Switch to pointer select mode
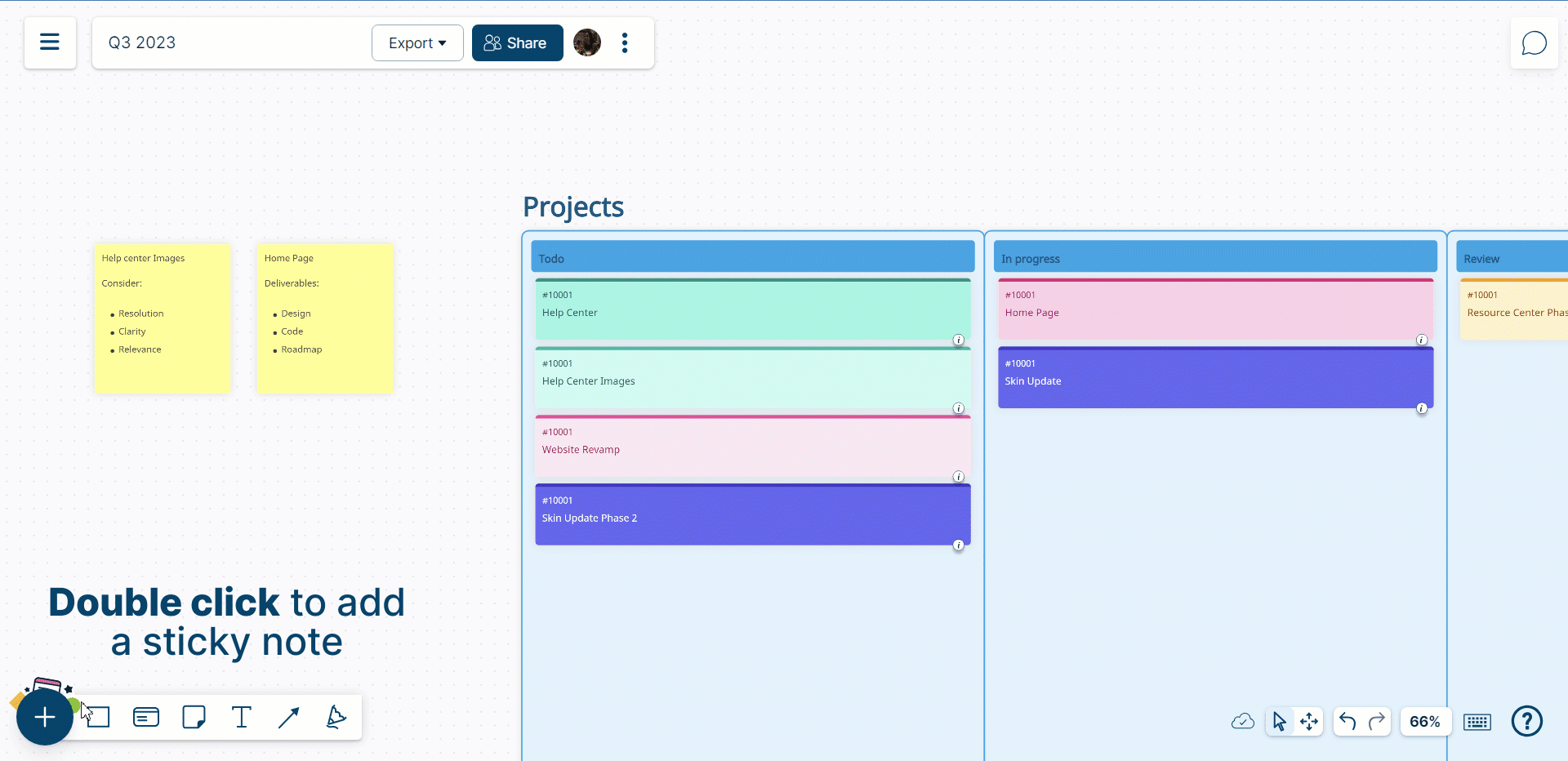1568x761 pixels. coord(1280,722)
